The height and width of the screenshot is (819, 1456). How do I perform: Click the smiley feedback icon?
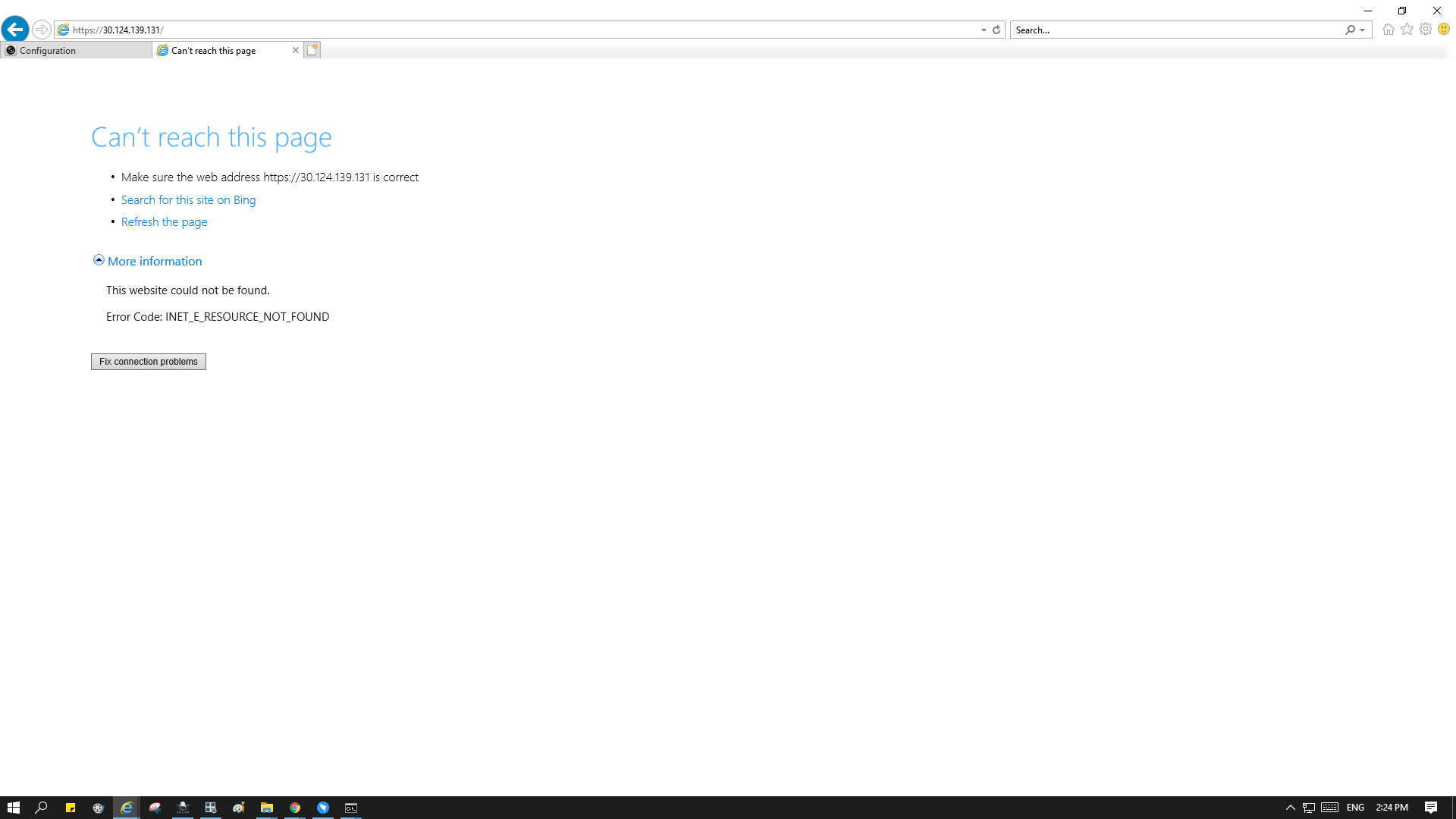tap(1444, 30)
